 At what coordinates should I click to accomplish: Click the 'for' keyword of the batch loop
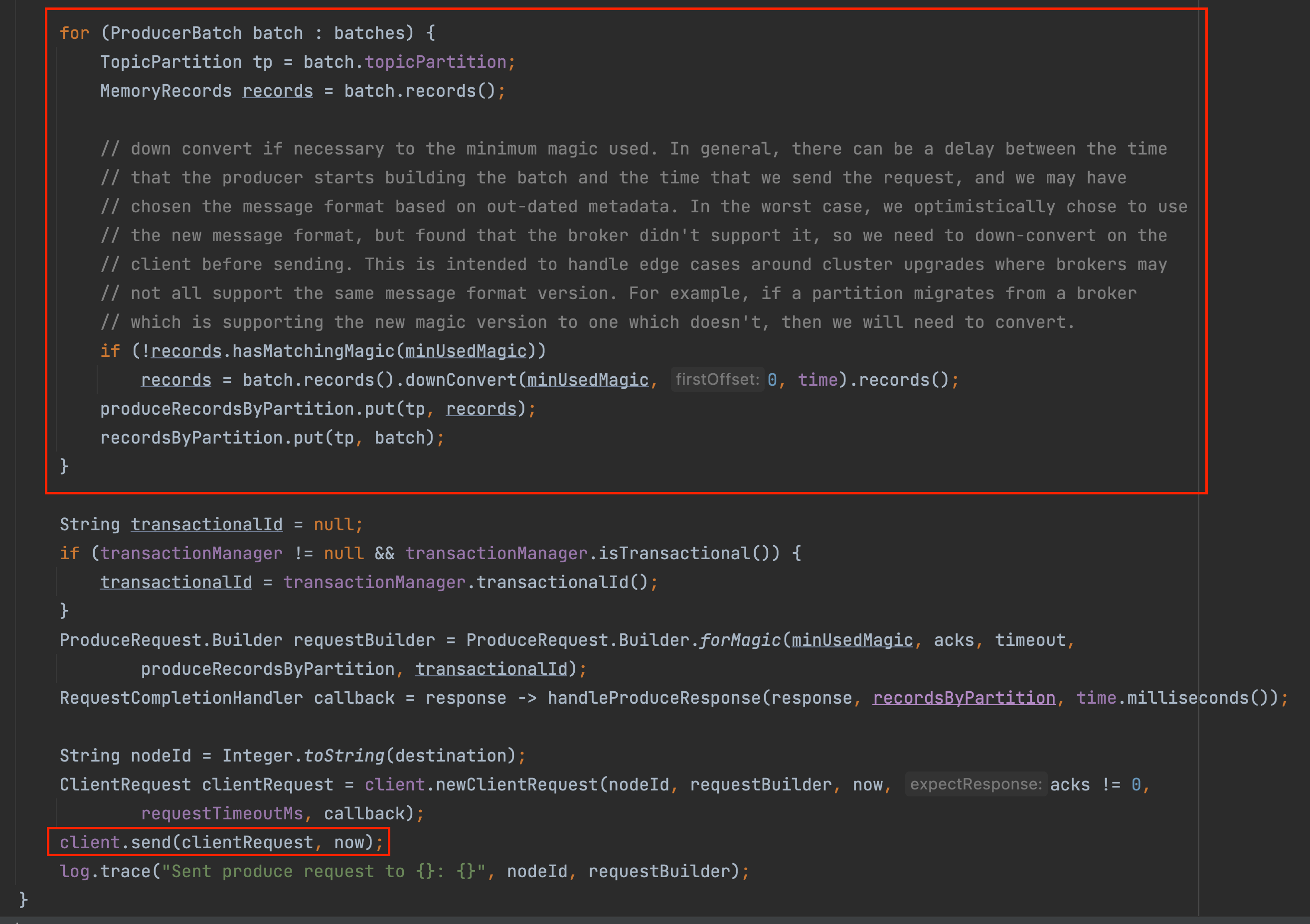[74, 33]
